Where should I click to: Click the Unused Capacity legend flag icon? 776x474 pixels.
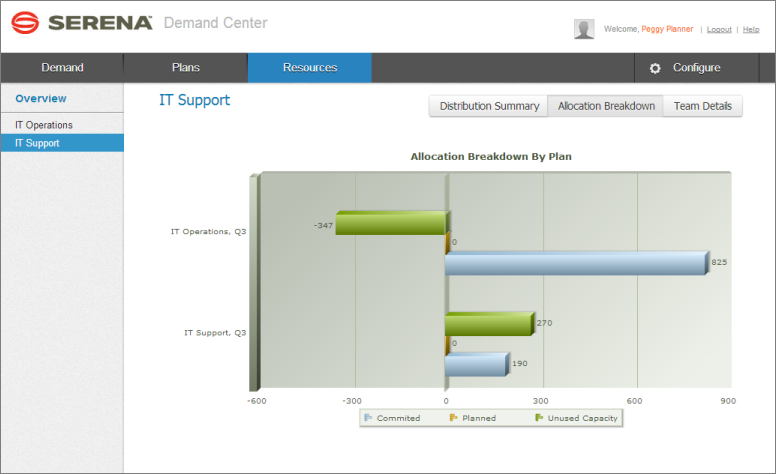click(539, 418)
